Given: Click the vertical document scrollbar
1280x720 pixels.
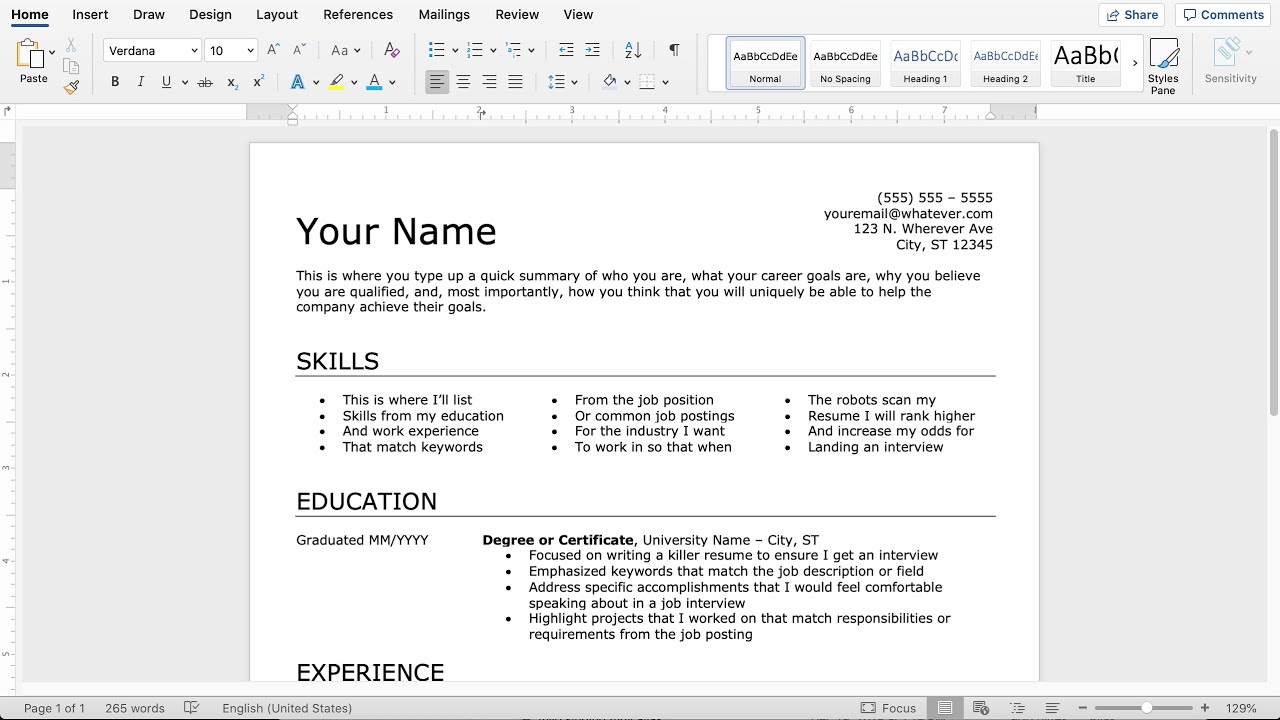Looking at the screenshot, I should pyautogui.click(x=1273, y=272).
